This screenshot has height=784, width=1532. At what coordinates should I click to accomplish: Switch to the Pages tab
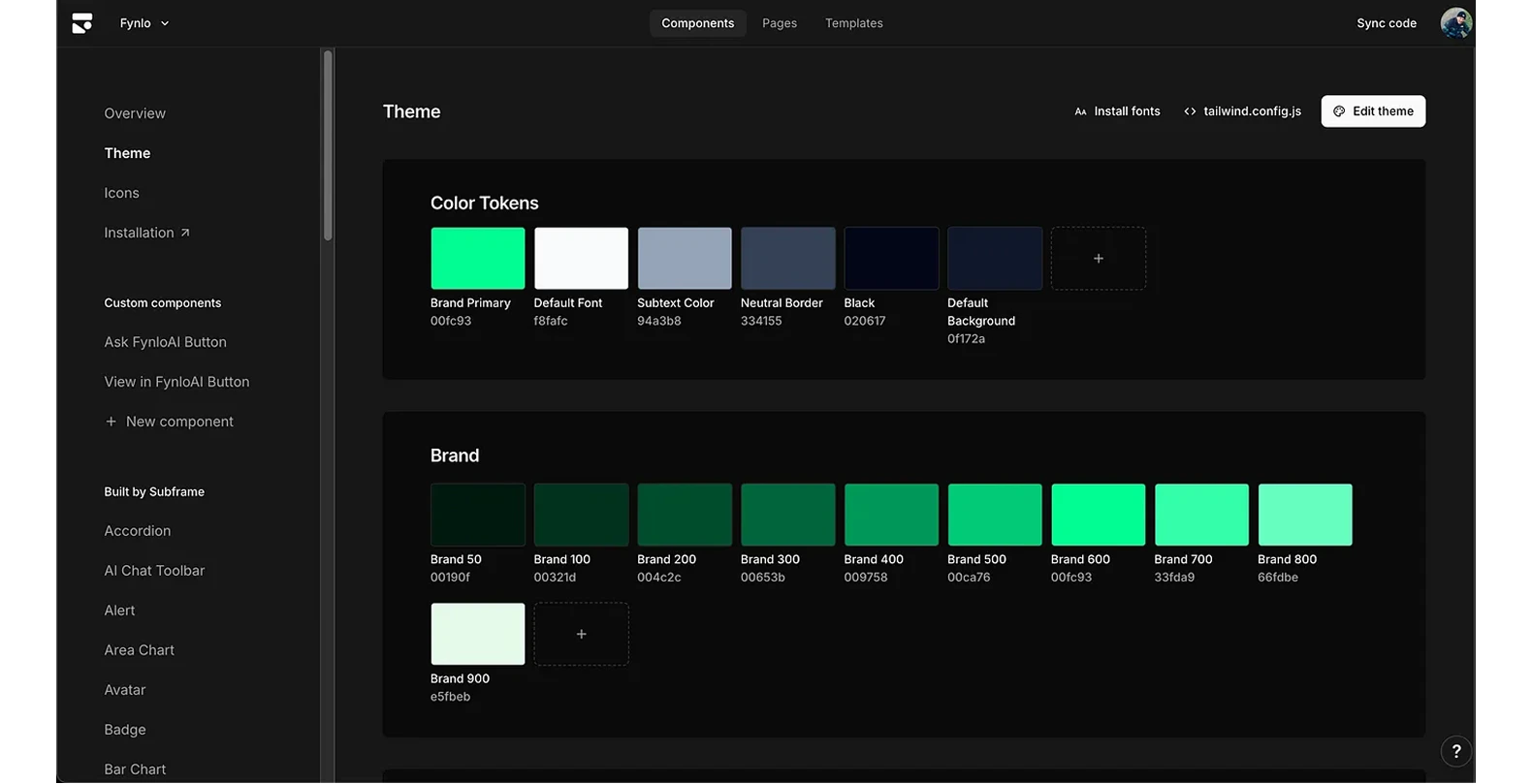point(779,23)
